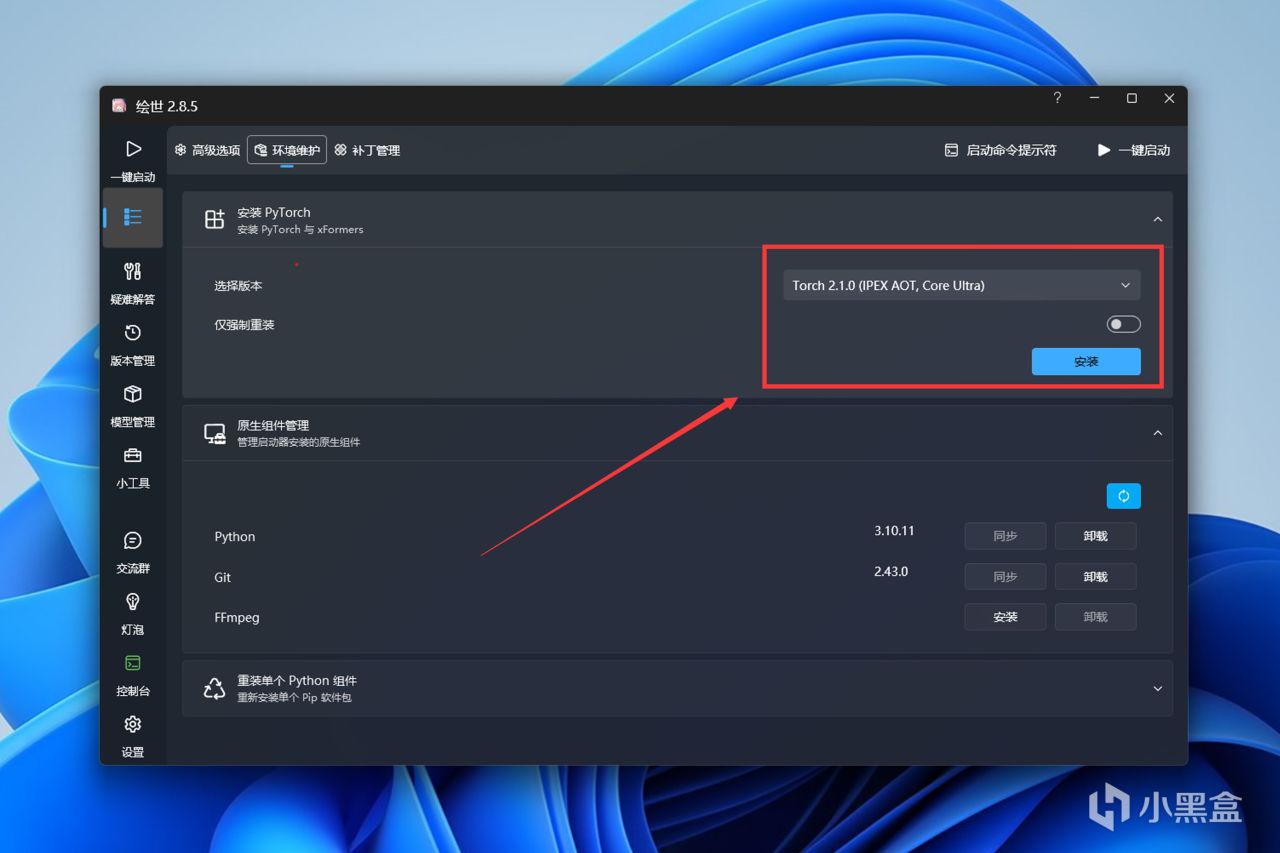Open 交流群 chat bubble icon
Viewport: 1280px width, 853px height.
(133, 540)
